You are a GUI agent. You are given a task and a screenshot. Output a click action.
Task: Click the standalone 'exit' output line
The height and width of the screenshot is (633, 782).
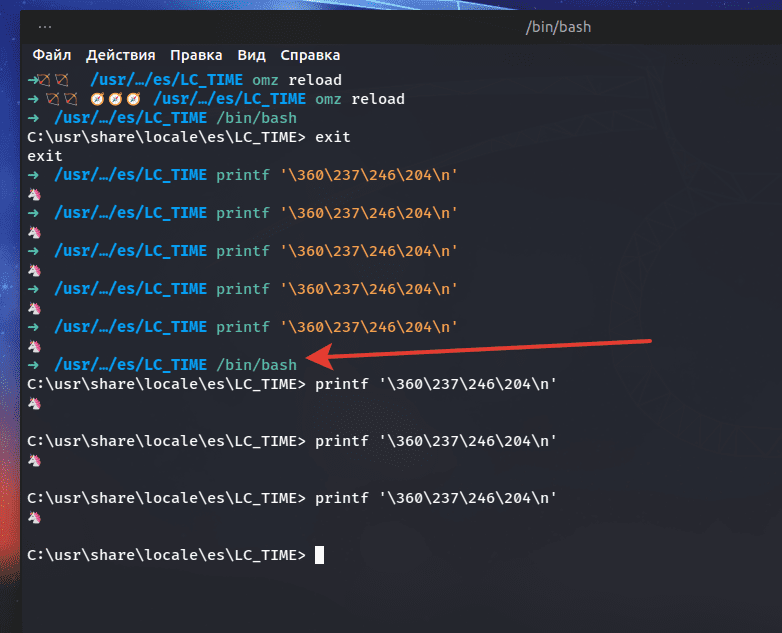pyautogui.click(x=45, y=156)
